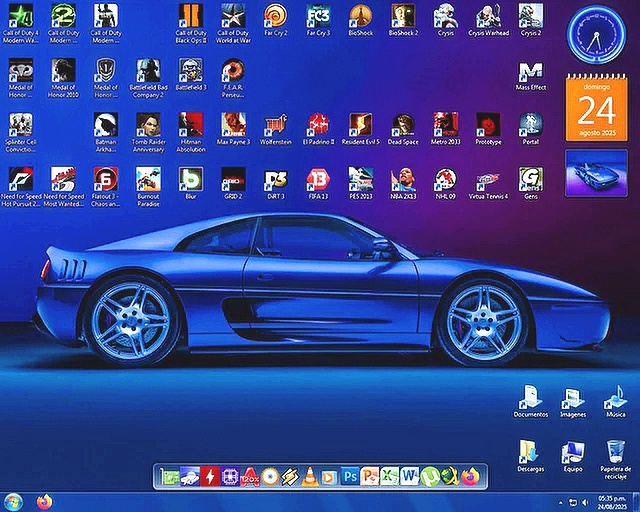
Task: Open the Crysis 2 shortcut
Action: [531, 20]
